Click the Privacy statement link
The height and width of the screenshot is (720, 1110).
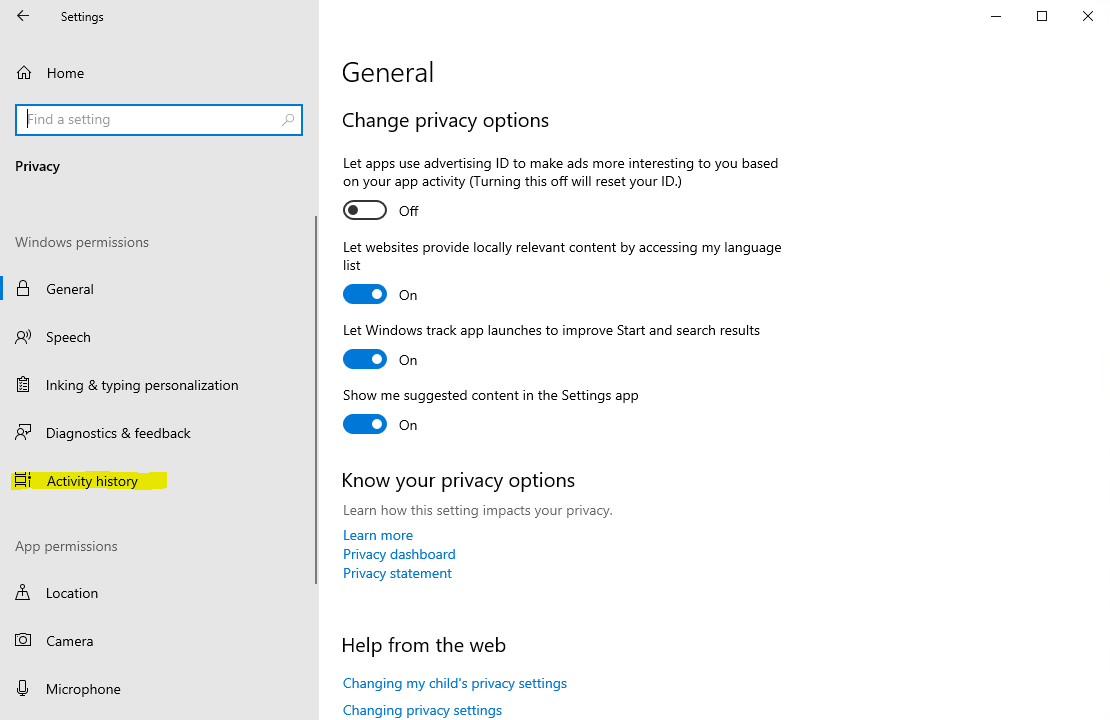coord(397,573)
